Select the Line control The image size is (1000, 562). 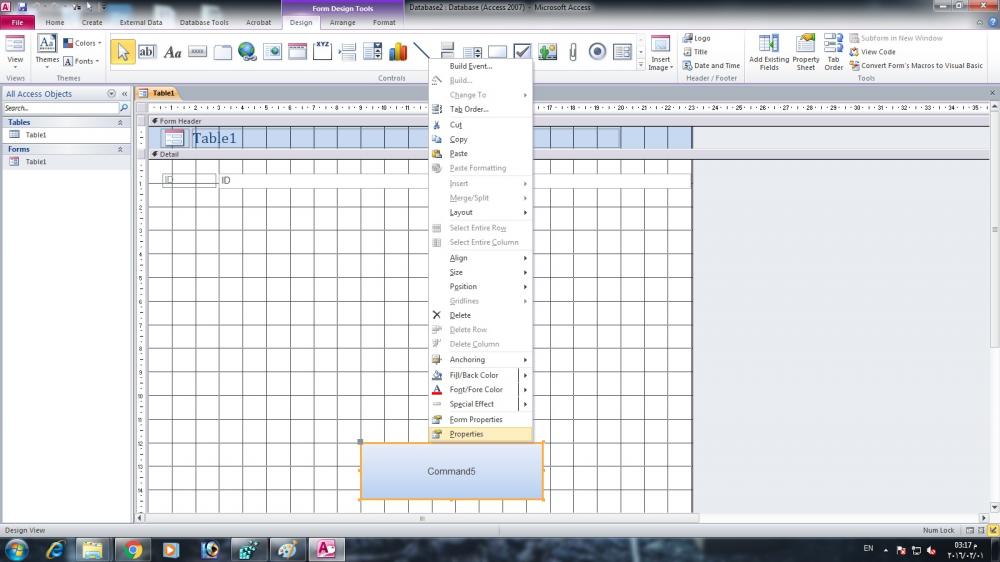tap(421, 50)
